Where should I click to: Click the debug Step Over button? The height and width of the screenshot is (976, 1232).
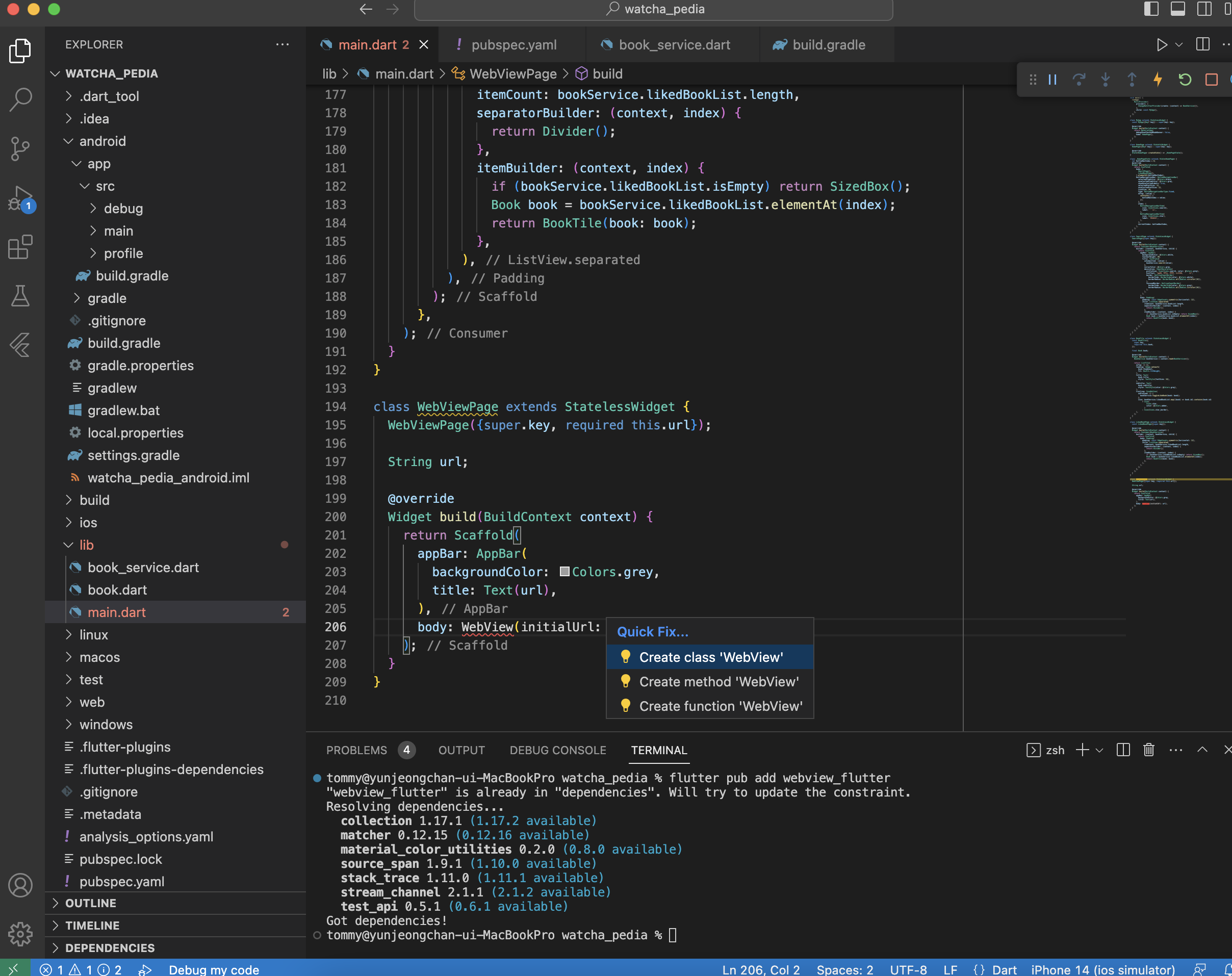click(1079, 80)
